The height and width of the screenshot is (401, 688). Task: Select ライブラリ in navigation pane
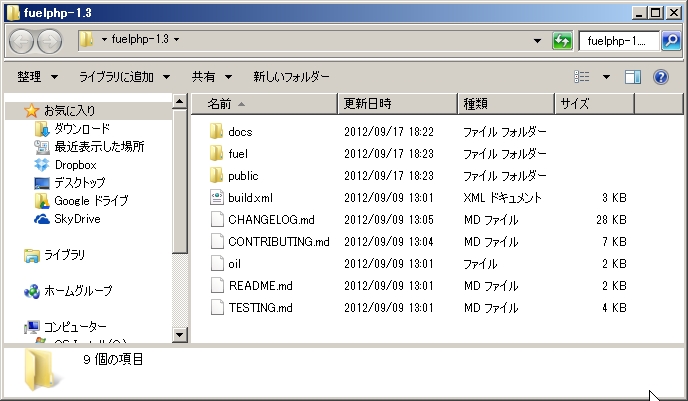click(x=64, y=255)
